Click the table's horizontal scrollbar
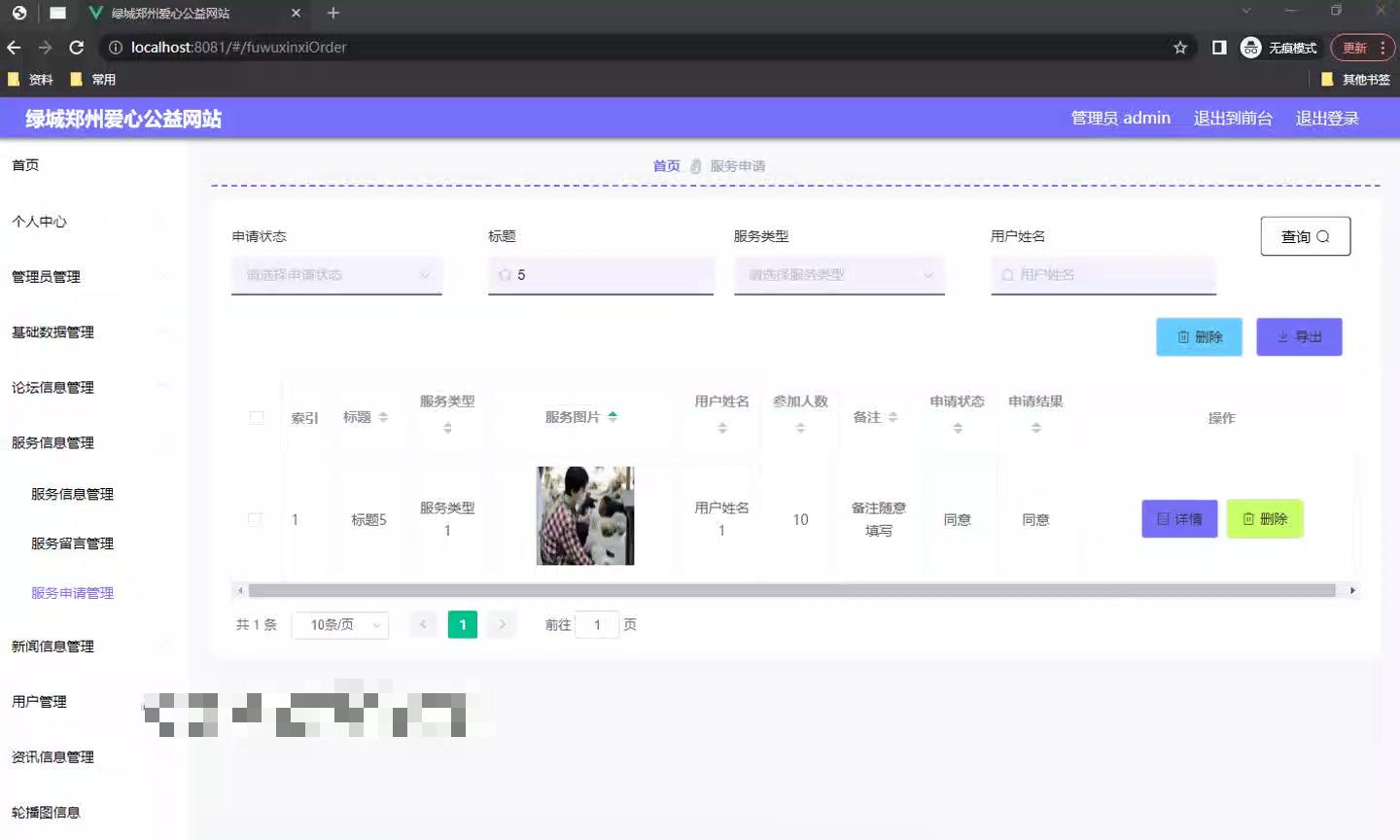The width and height of the screenshot is (1400, 840). (x=792, y=590)
